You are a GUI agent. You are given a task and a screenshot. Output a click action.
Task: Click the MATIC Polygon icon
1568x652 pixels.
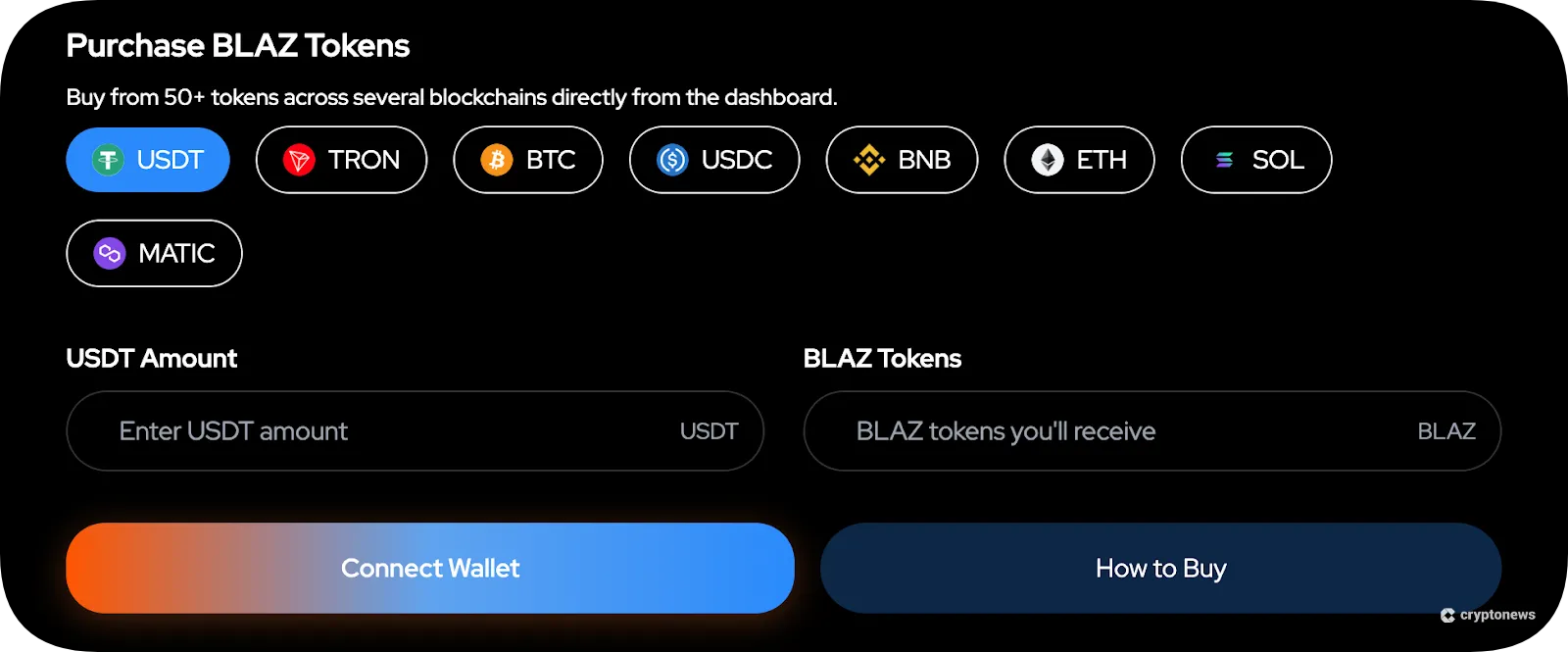point(111,253)
